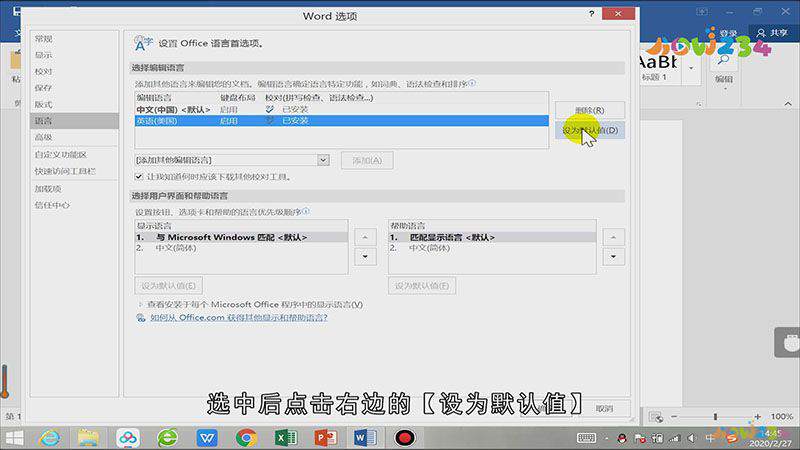Image resolution: width=800 pixels, height=450 pixels.
Task: Toggle the 让我知道何时应该下载其他校对工具 checkbox
Action: coord(139,177)
